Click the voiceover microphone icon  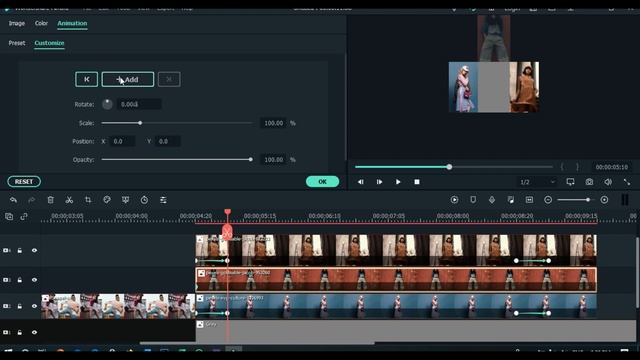click(492, 200)
